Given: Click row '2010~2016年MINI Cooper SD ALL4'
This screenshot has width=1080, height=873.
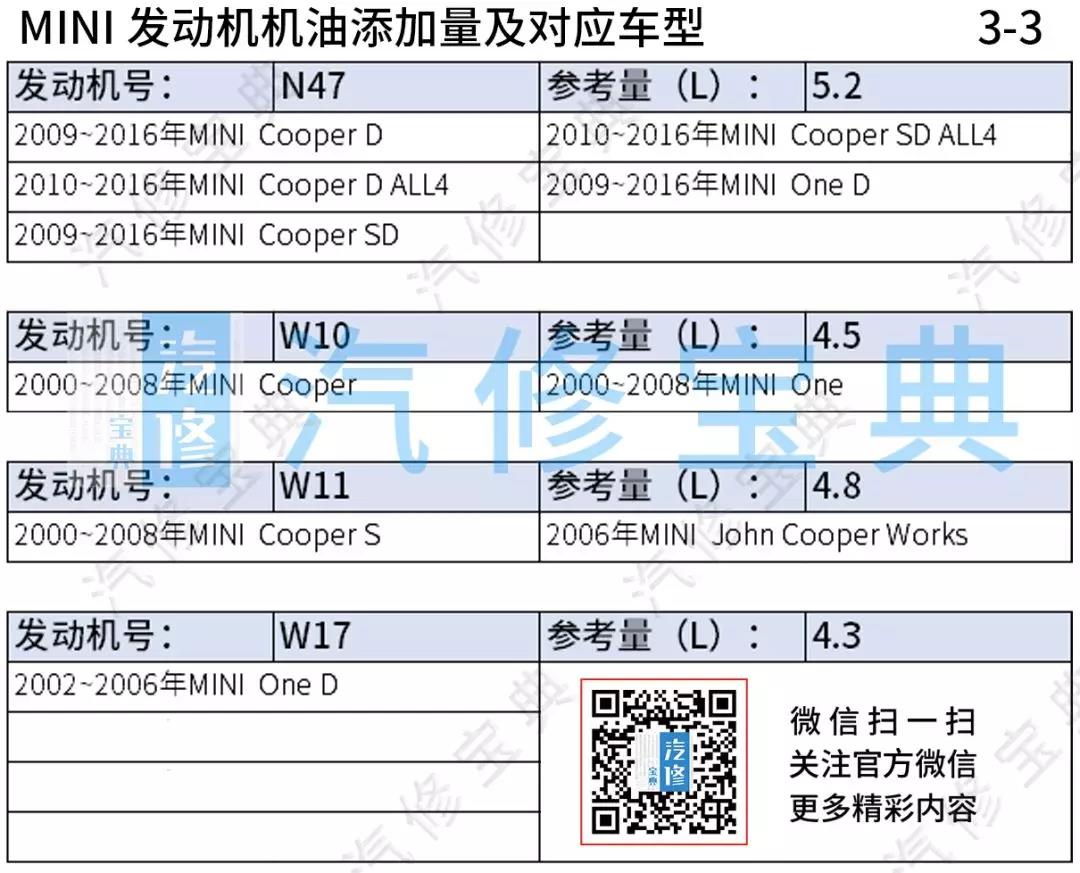Looking at the screenshot, I should point(805,136).
